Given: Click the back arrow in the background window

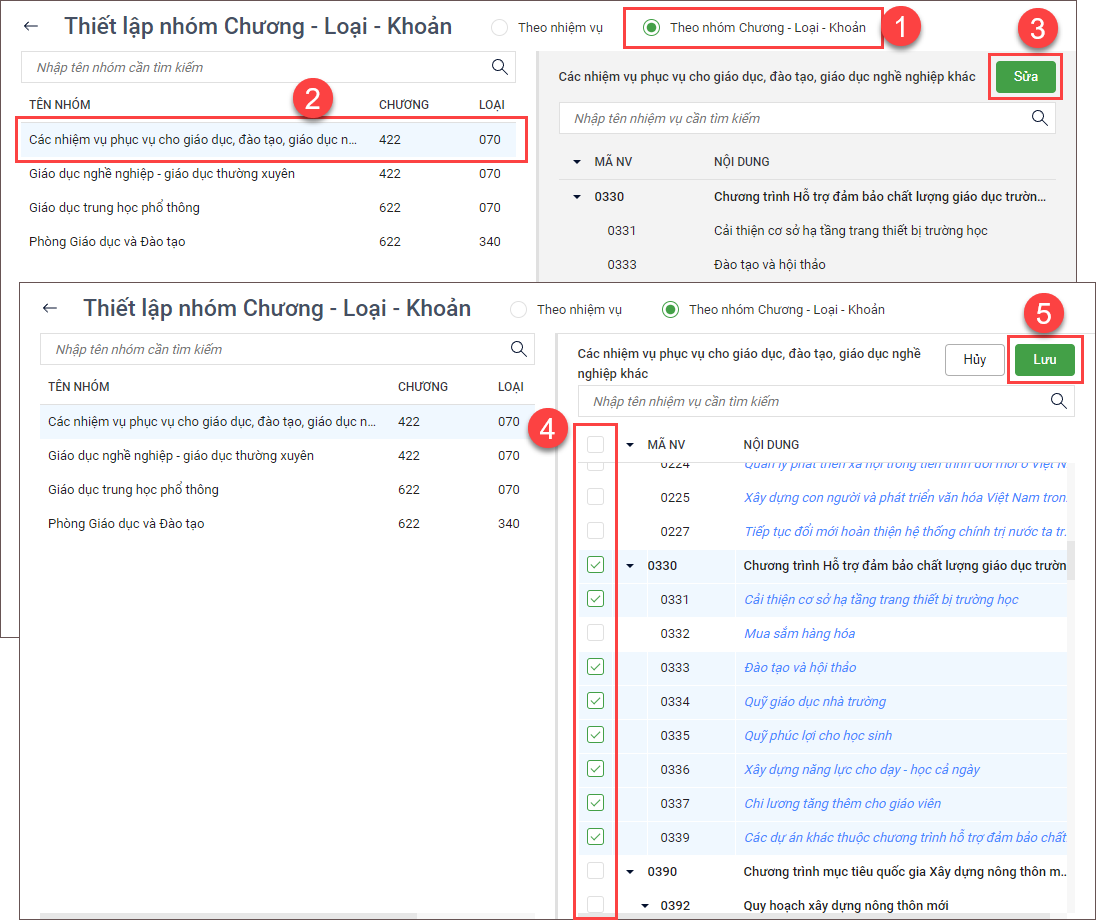Looking at the screenshot, I should pyautogui.click(x=31, y=27).
